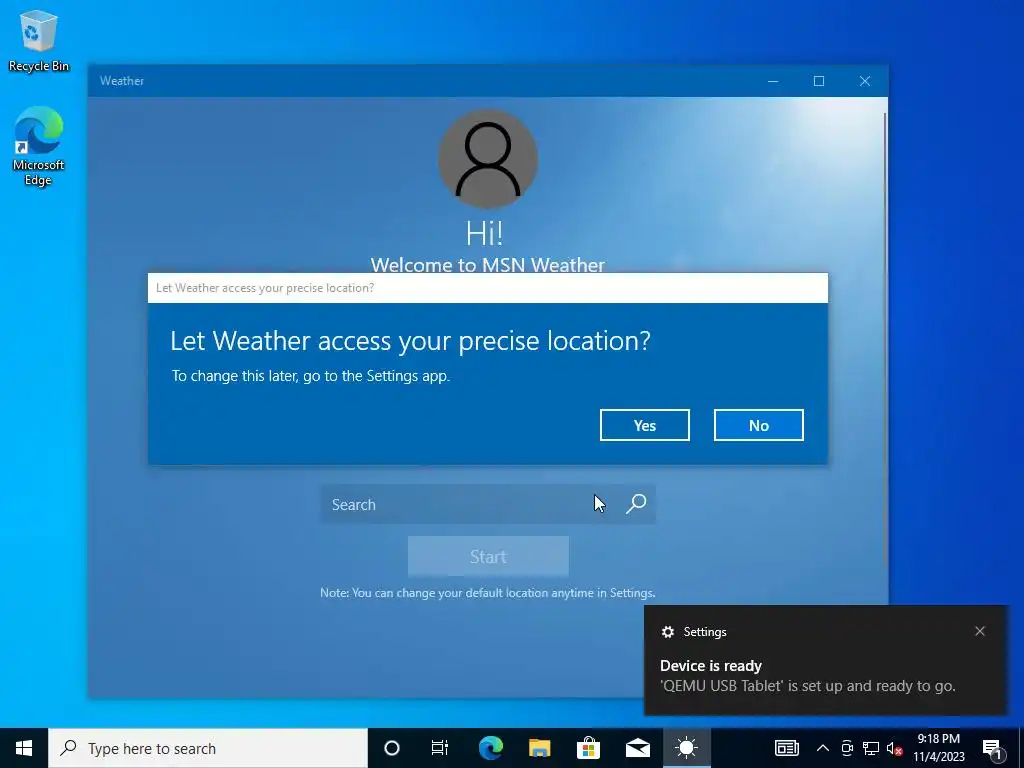Click the Meet Now tray icon
Screen dimensions: 1024x768
[x=847, y=748]
